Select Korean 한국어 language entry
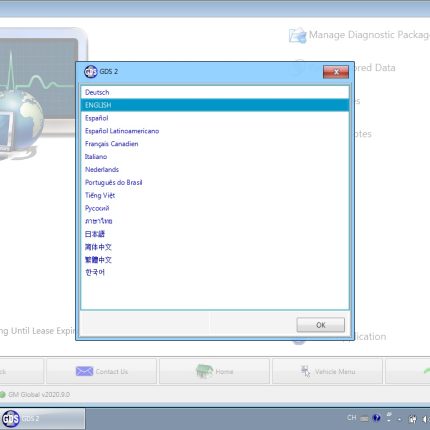430x430 pixels. tap(215, 272)
